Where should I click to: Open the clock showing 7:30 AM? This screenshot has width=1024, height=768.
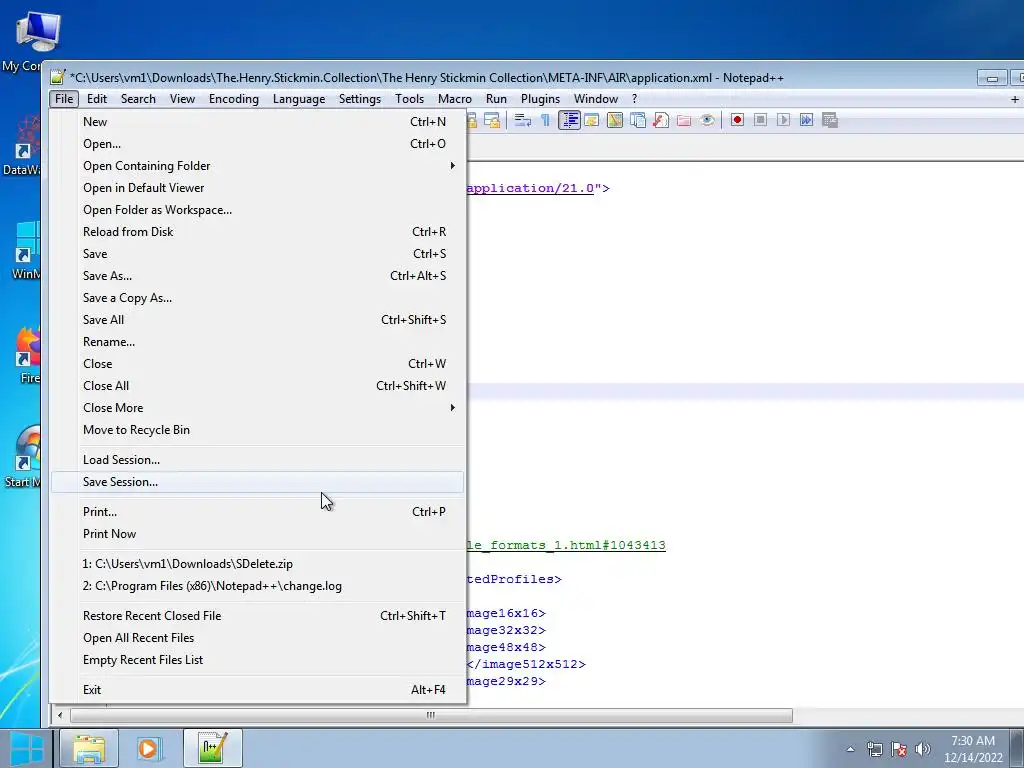(x=973, y=749)
